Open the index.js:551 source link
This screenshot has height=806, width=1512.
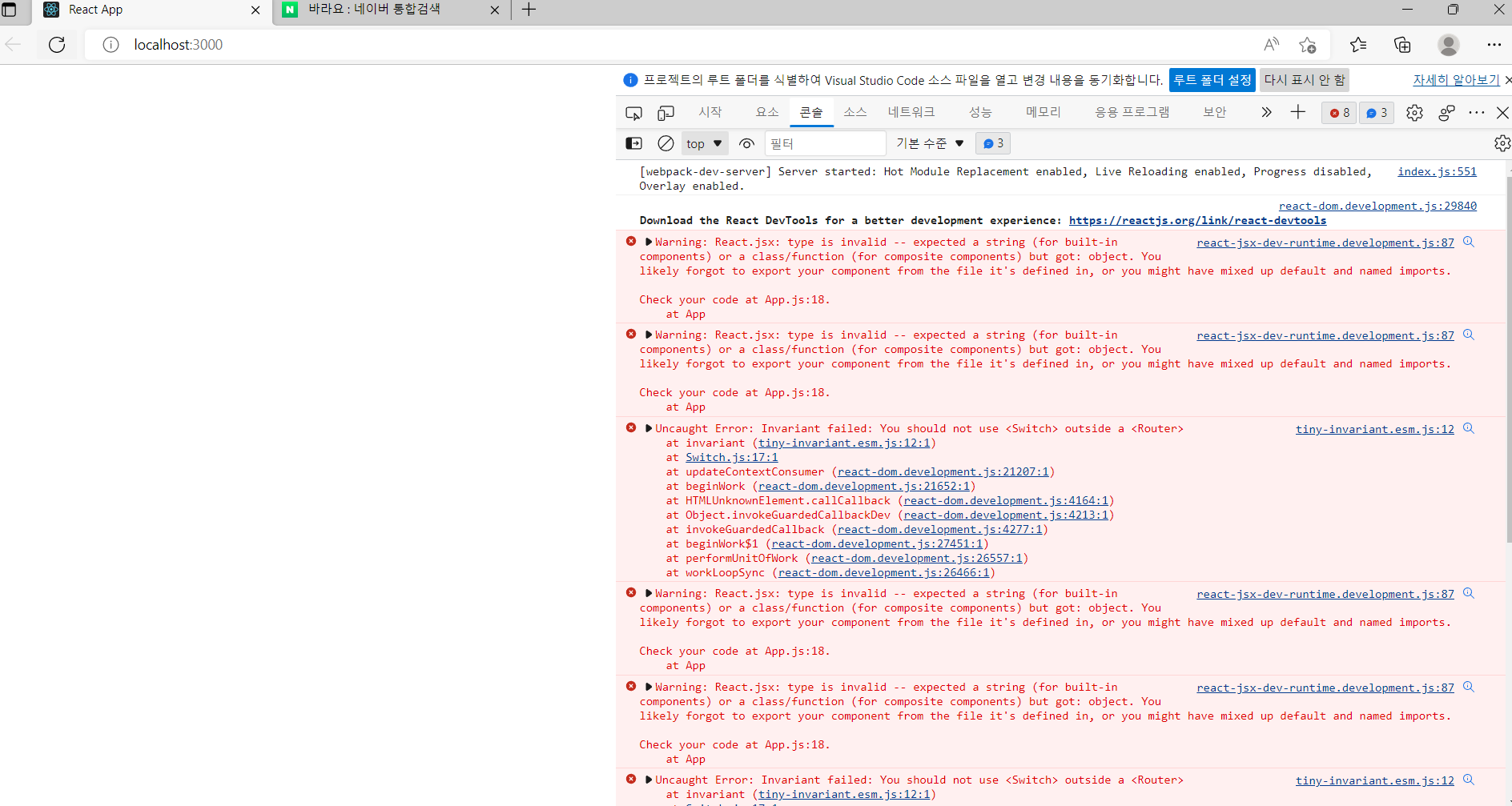(1437, 171)
